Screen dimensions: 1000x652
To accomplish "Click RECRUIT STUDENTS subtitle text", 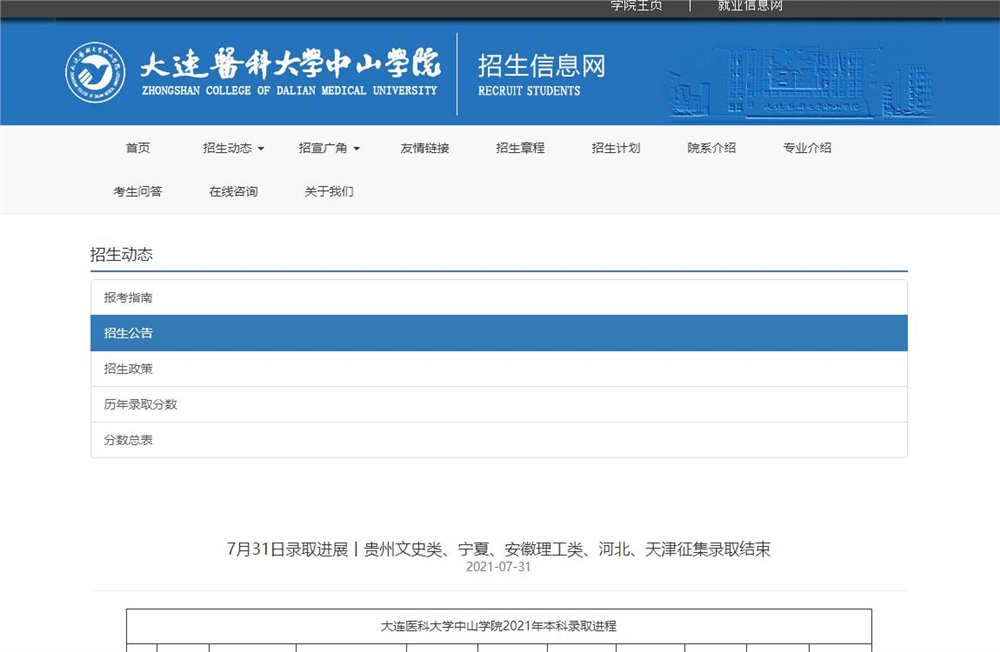I will (x=529, y=91).
